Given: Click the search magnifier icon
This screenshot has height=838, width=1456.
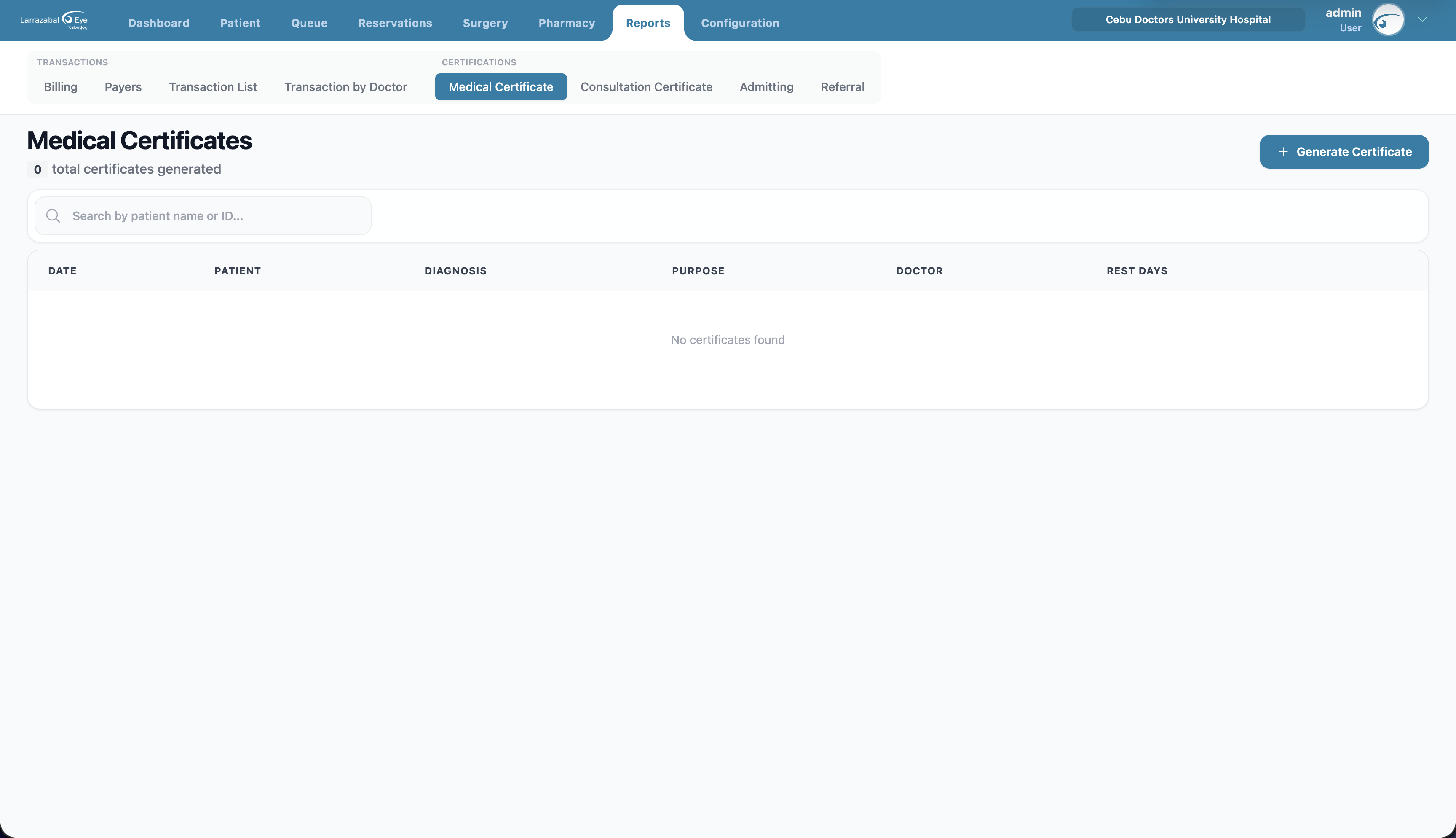Looking at the screenshot, I should (x=53, y=216).
